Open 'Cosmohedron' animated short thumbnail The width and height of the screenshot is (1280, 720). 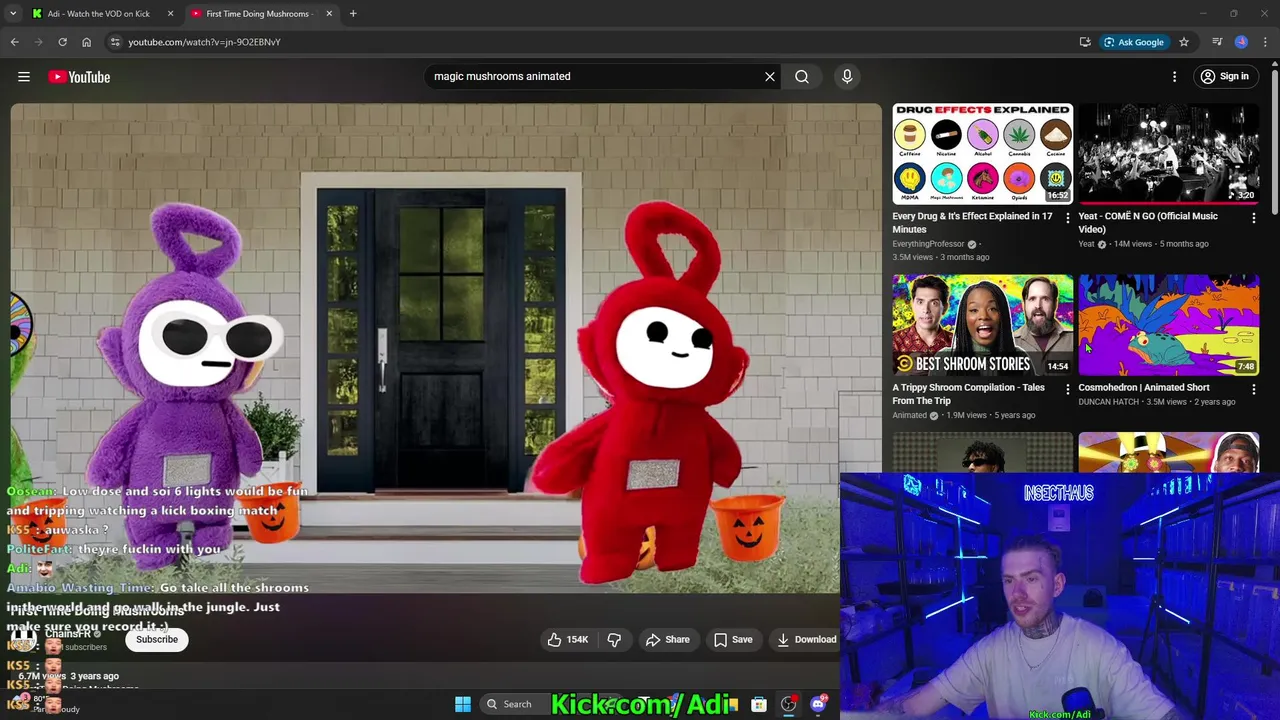click(x=1168, y=324)
